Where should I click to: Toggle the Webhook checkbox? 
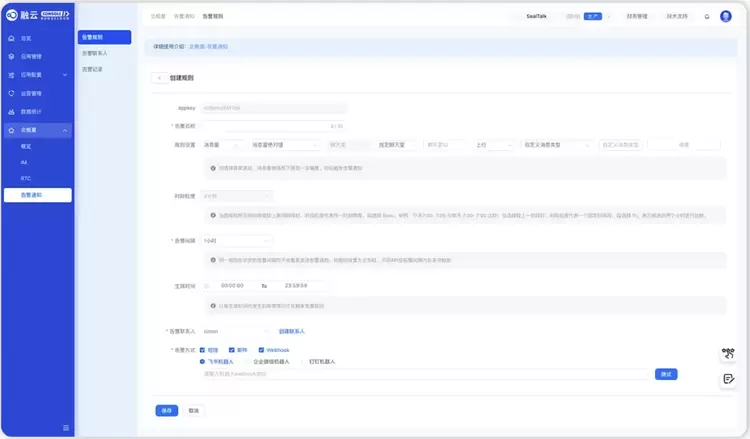259,350
